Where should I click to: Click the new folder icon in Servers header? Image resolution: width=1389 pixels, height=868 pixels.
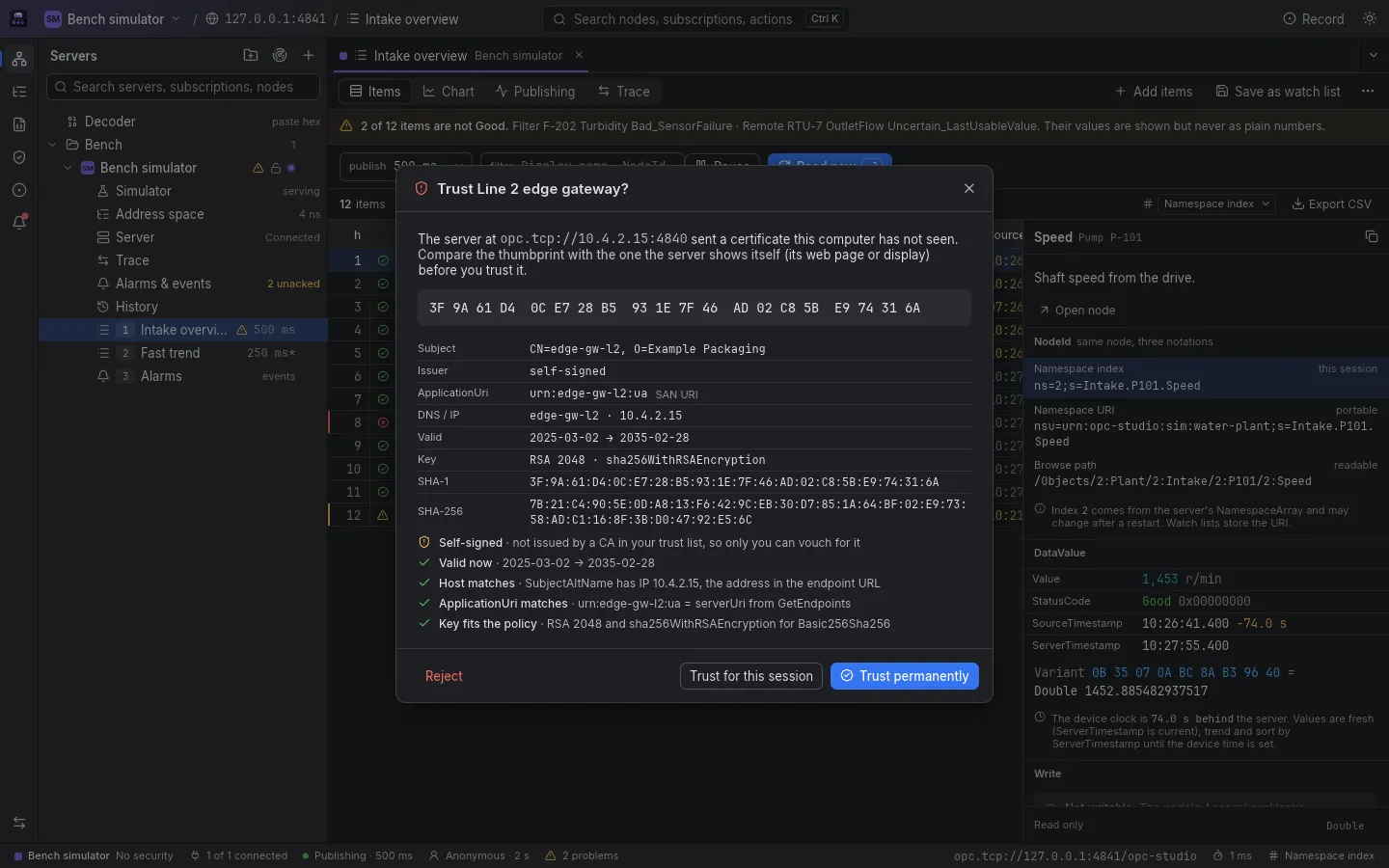point(251,56)
